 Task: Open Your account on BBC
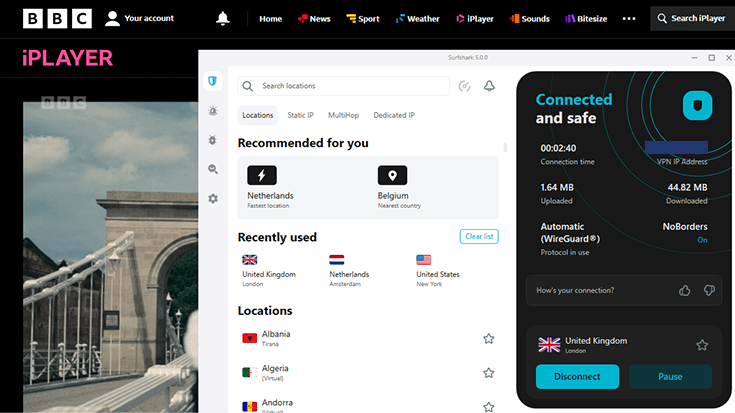tap(139, 18)
